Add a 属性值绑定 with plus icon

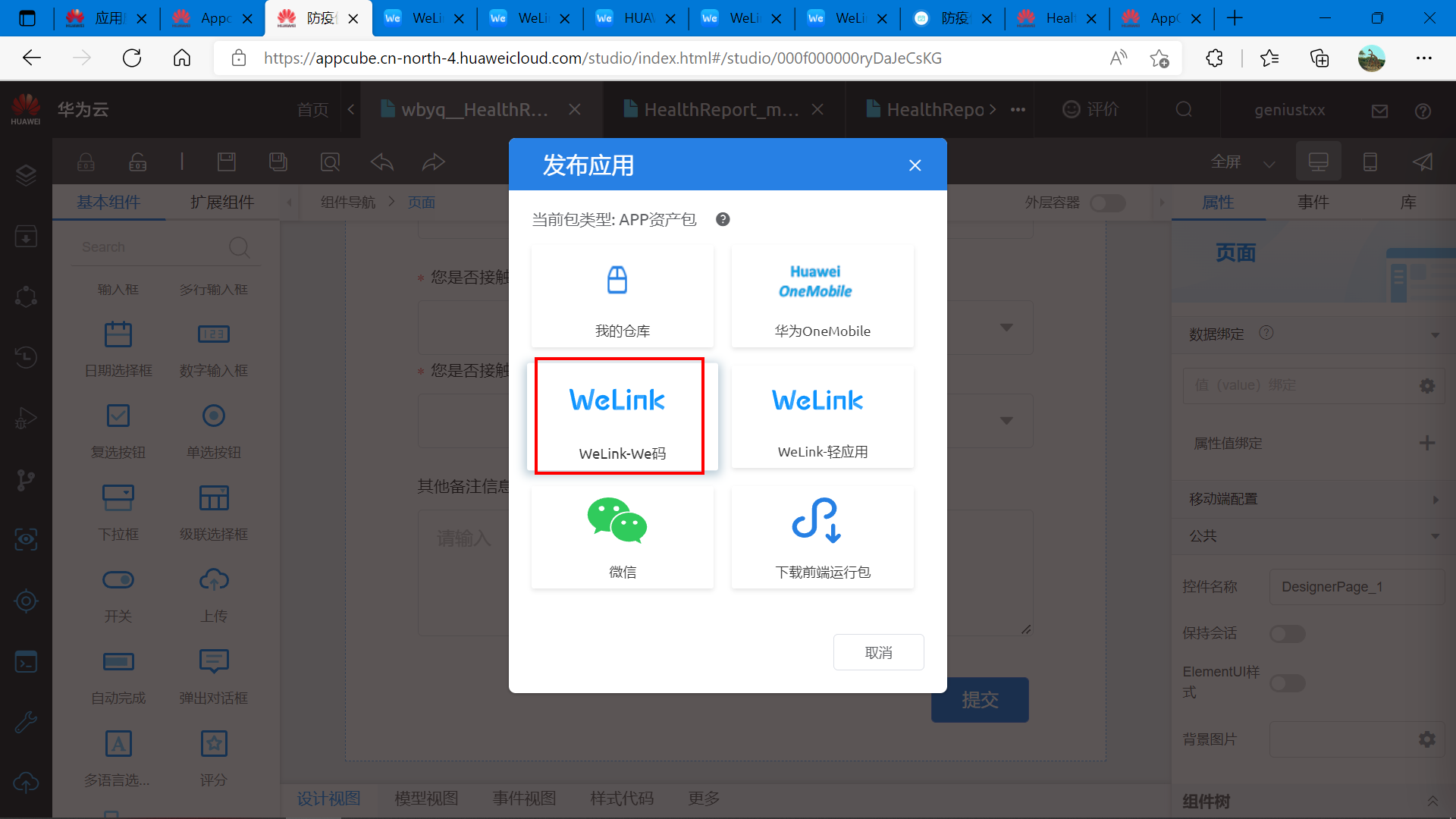[1426, 443]
